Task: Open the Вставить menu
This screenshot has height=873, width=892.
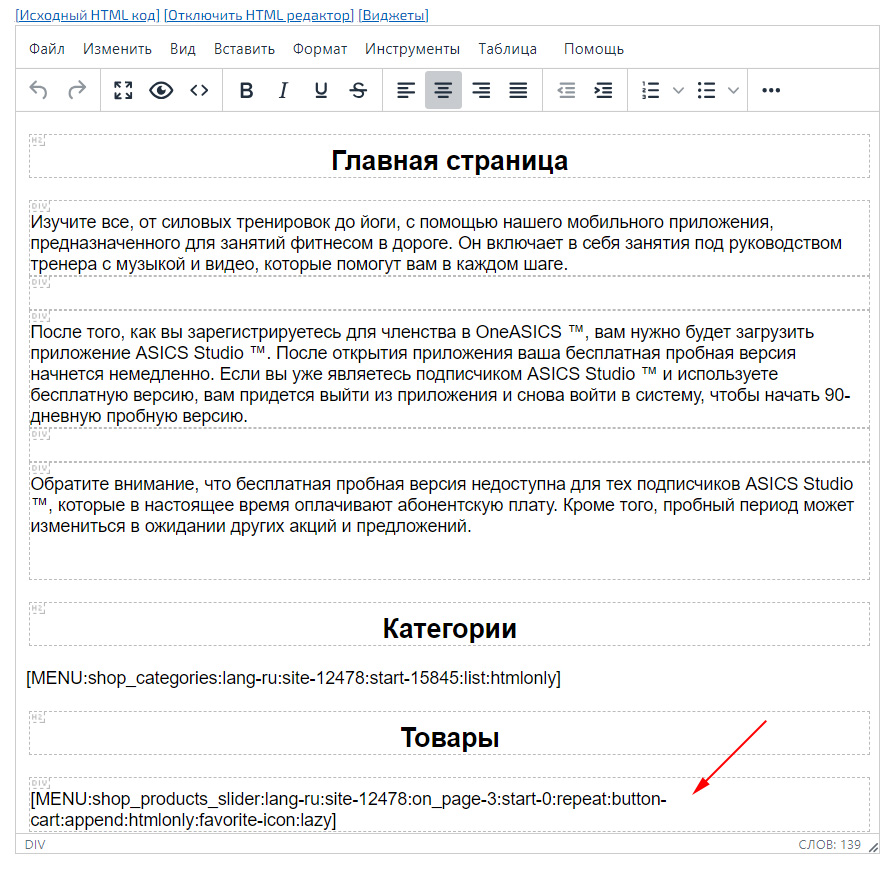Action: 244,49
